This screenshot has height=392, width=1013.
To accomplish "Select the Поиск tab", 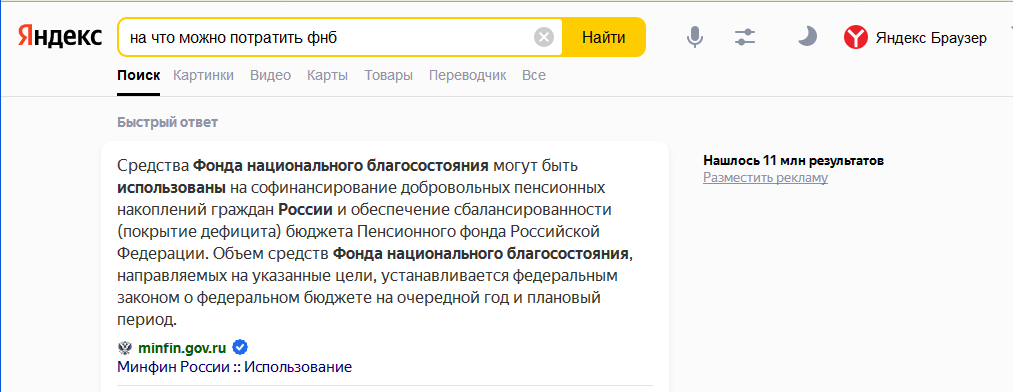I will pyautogui.click(x=138, y=76).
